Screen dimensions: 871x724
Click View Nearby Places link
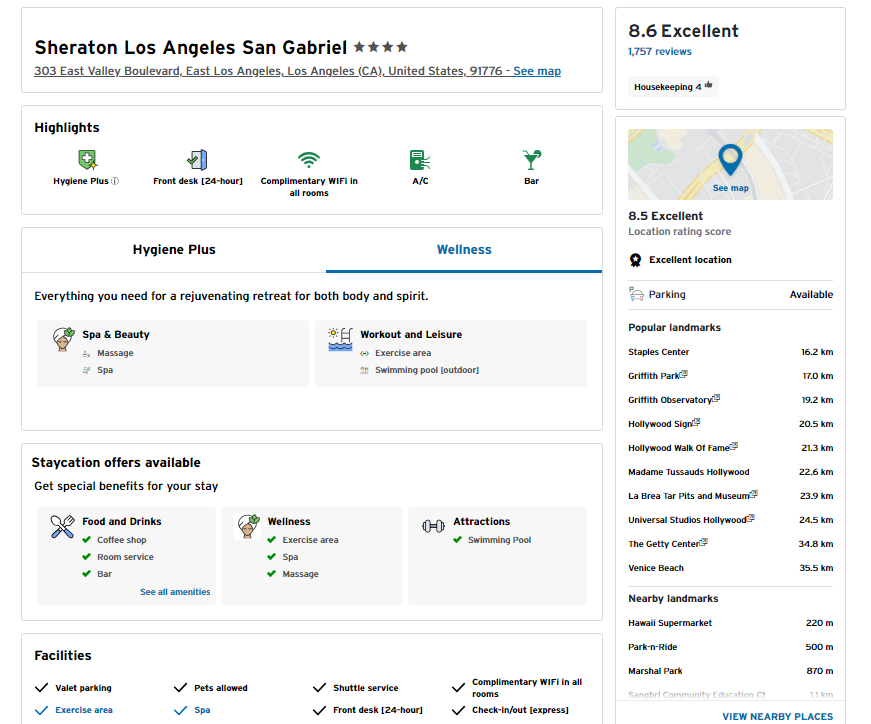point(778,717)
